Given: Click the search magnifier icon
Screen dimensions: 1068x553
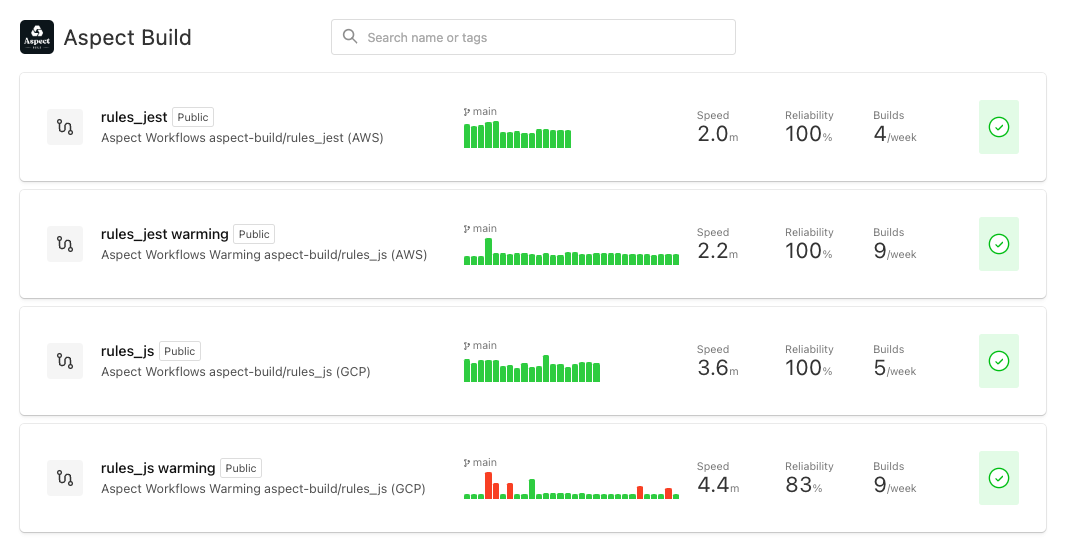Looking at the screenshot, I should [x=350, y=37].
